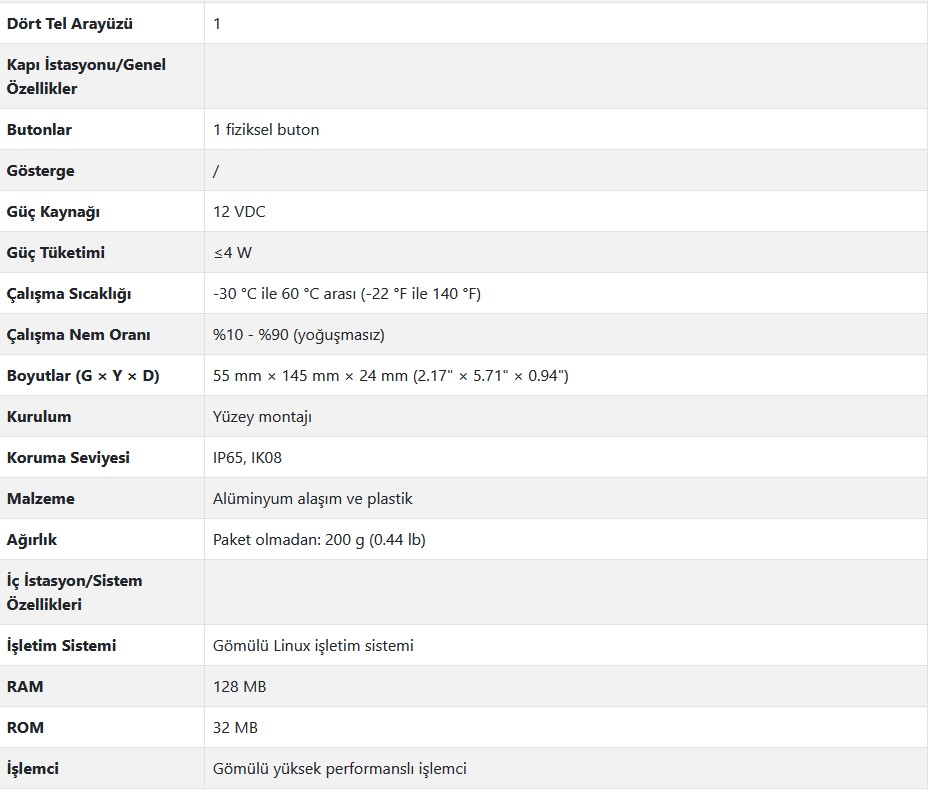This screenshot has height=790, width=933.
Task: Select the 'Paket olmadan: 200 g' weight text
Action: [289, 540]
